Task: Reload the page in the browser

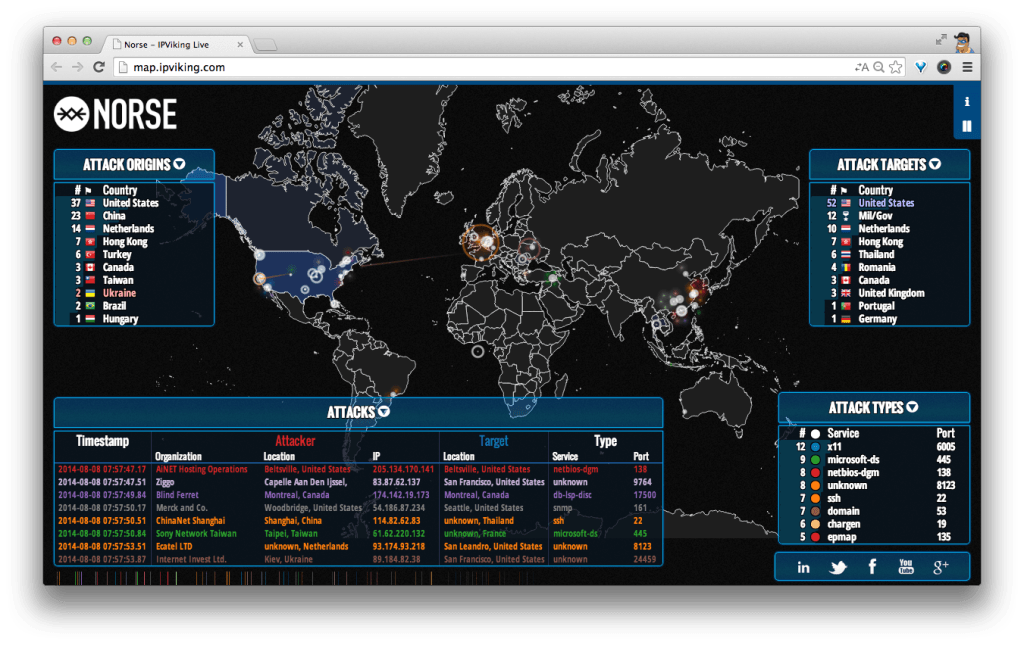Action: tap(99, 67)
